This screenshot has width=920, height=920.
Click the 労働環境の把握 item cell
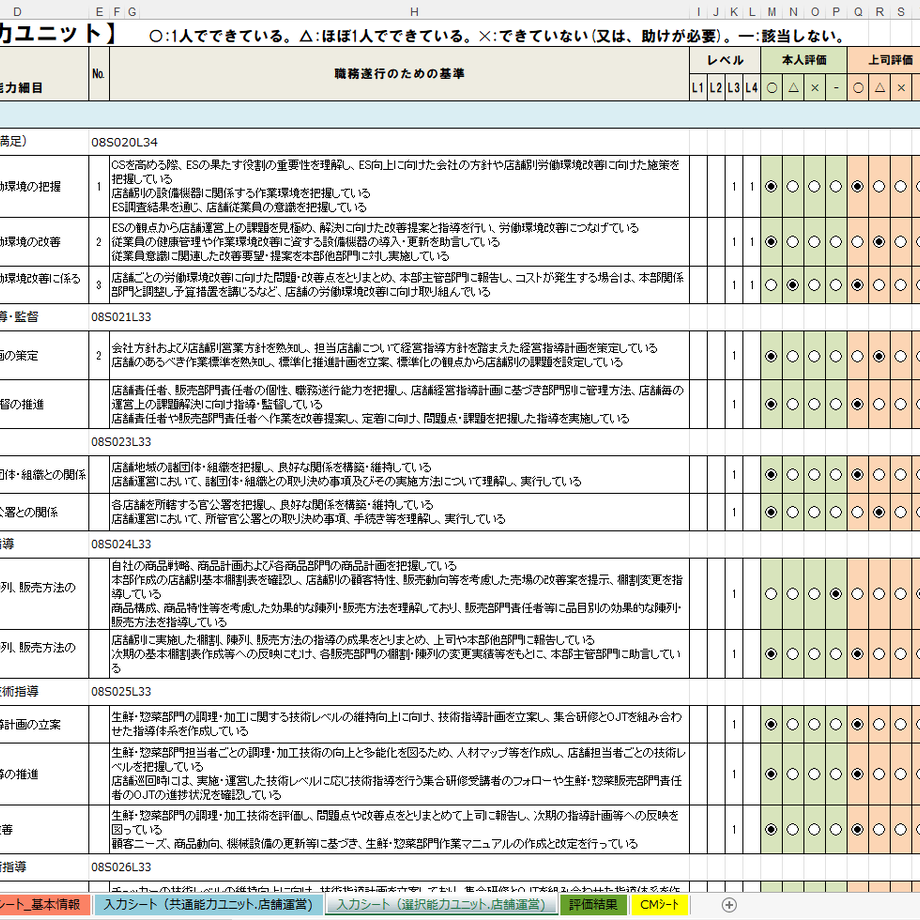click(x=44, y=187)
